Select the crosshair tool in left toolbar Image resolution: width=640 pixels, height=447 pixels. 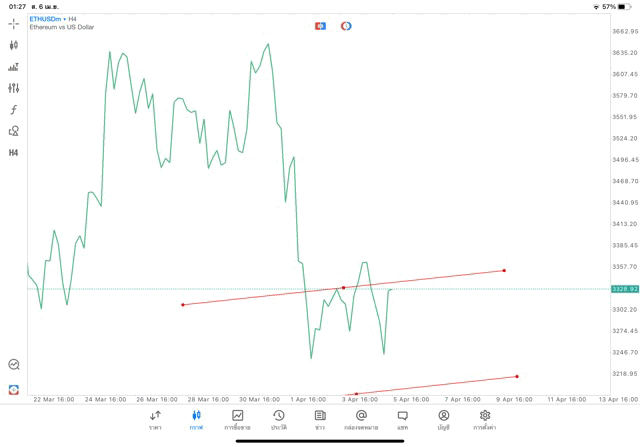(13, 24)
